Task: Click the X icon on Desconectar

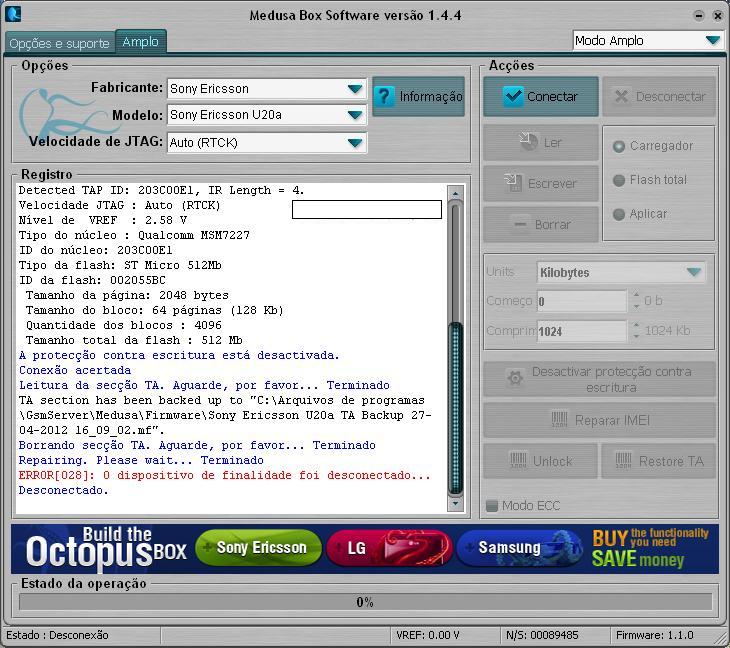Action: coord(622,96)
